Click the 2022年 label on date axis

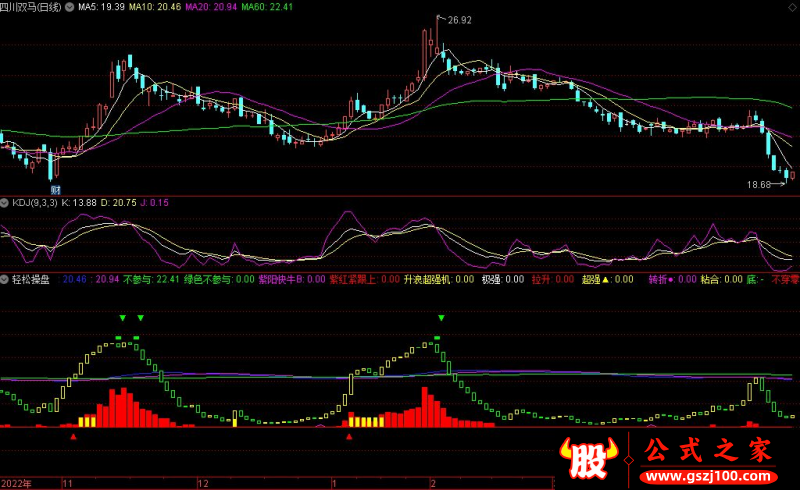[x=16, y=483]
